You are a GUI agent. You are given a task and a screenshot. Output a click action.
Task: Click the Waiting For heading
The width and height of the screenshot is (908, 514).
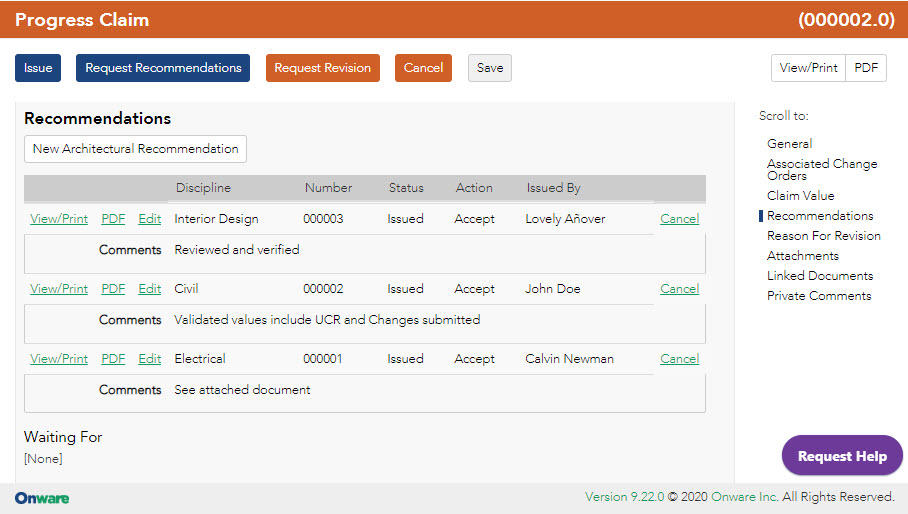coord(63,437)
